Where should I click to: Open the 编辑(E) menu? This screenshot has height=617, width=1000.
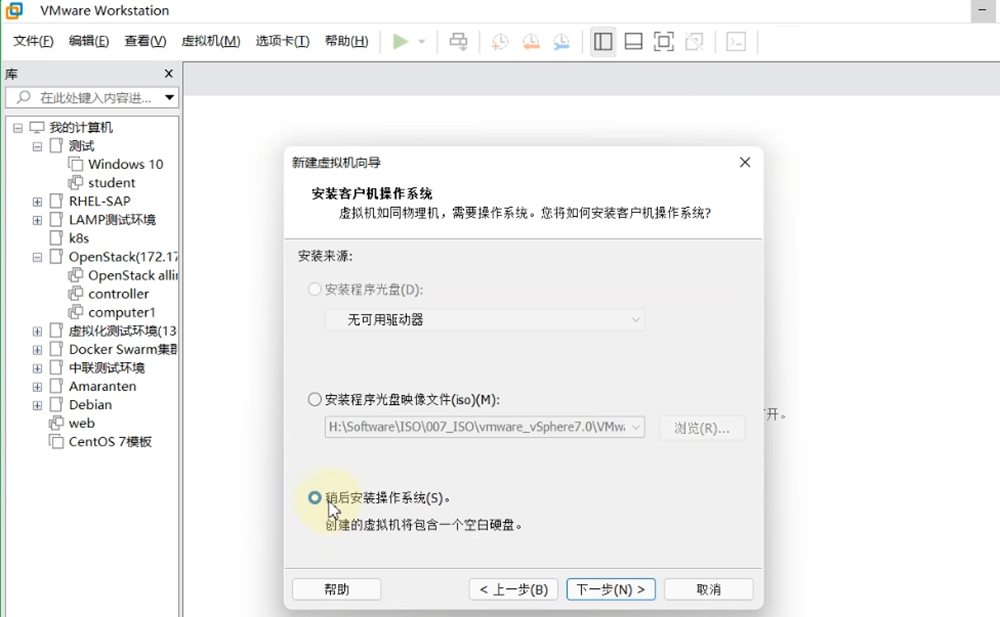tap(89, 41)
